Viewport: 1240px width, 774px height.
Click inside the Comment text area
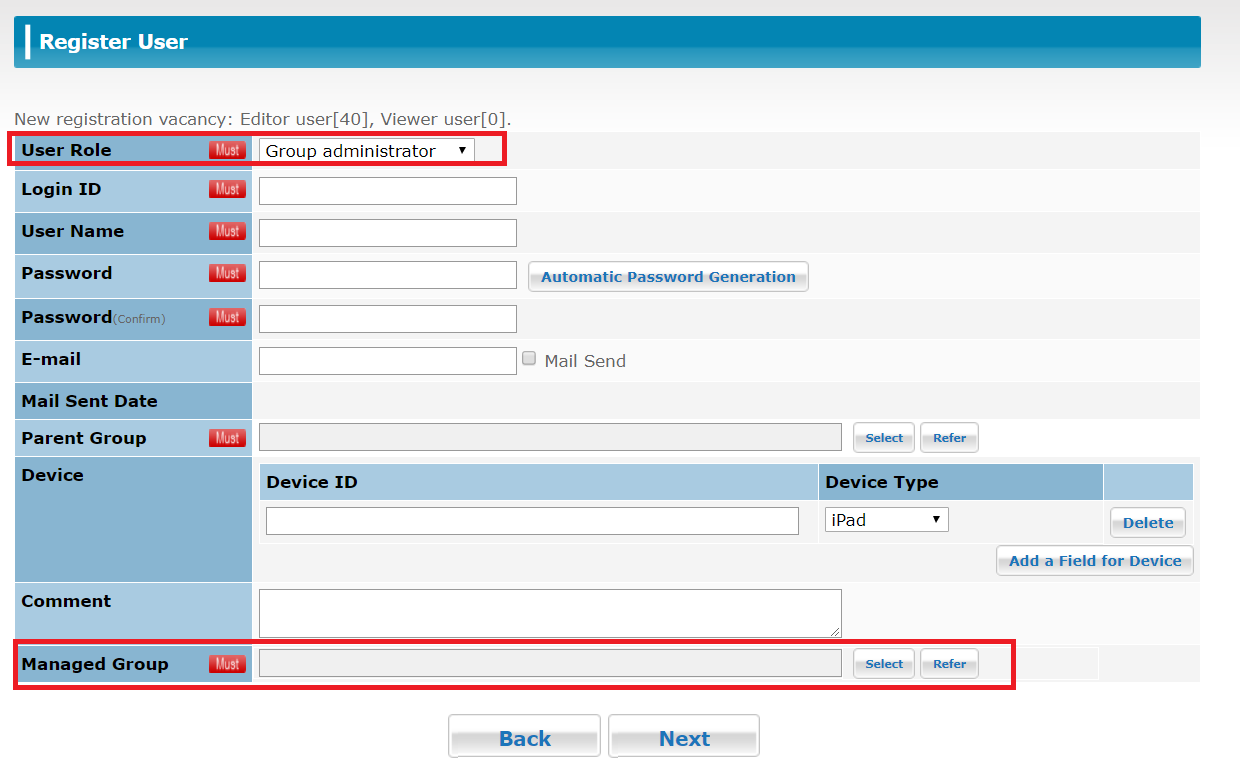550,612
